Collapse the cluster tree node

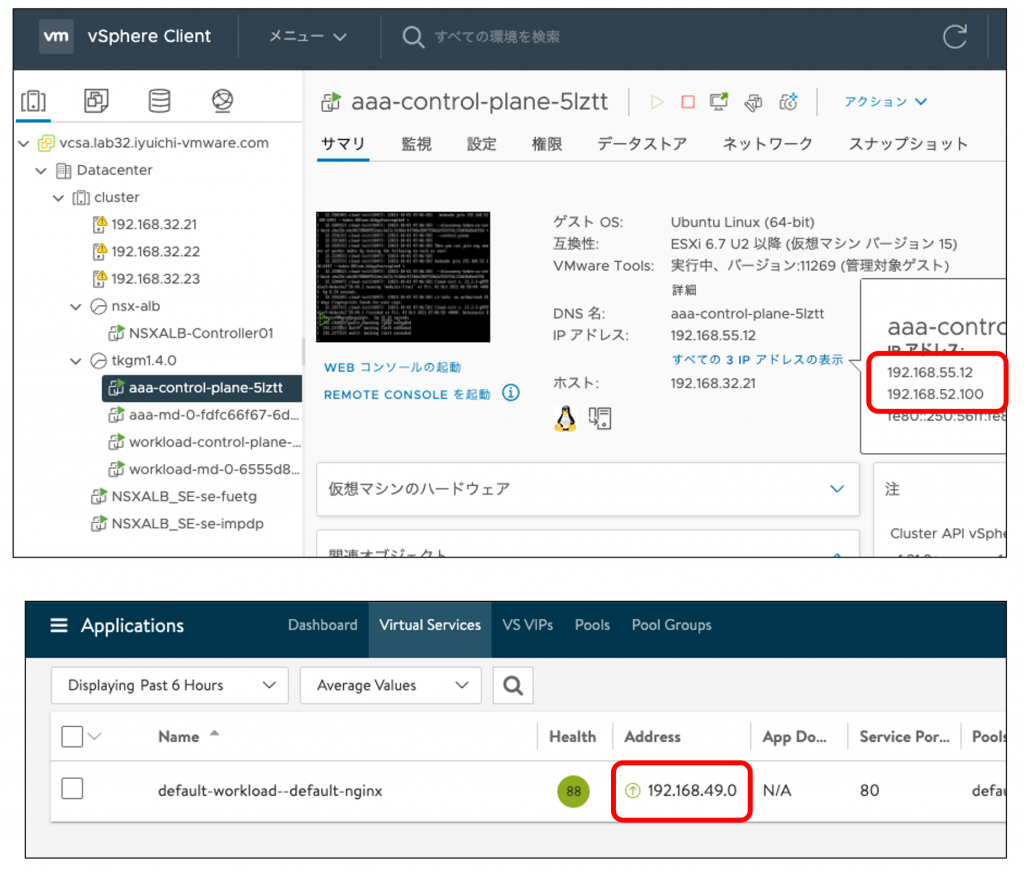click(x=59, y=197)
